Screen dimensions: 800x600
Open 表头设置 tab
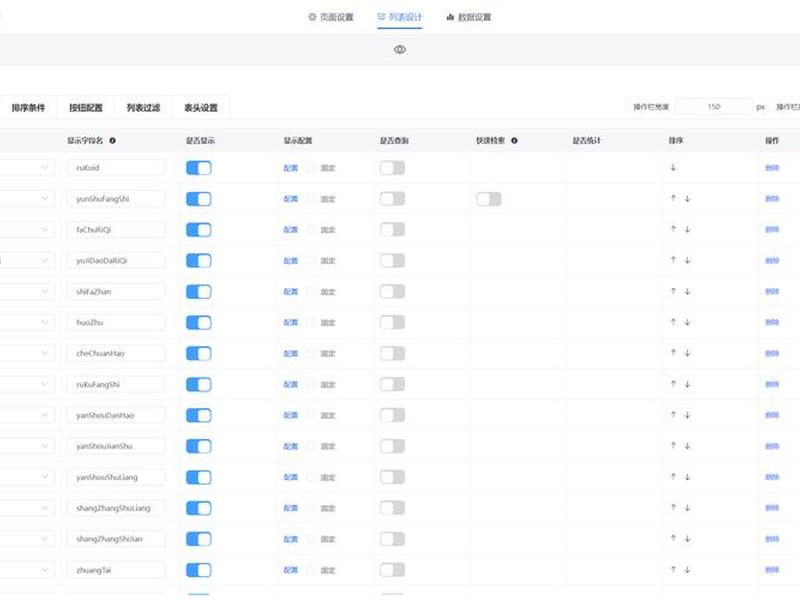[x=201, y=108]
